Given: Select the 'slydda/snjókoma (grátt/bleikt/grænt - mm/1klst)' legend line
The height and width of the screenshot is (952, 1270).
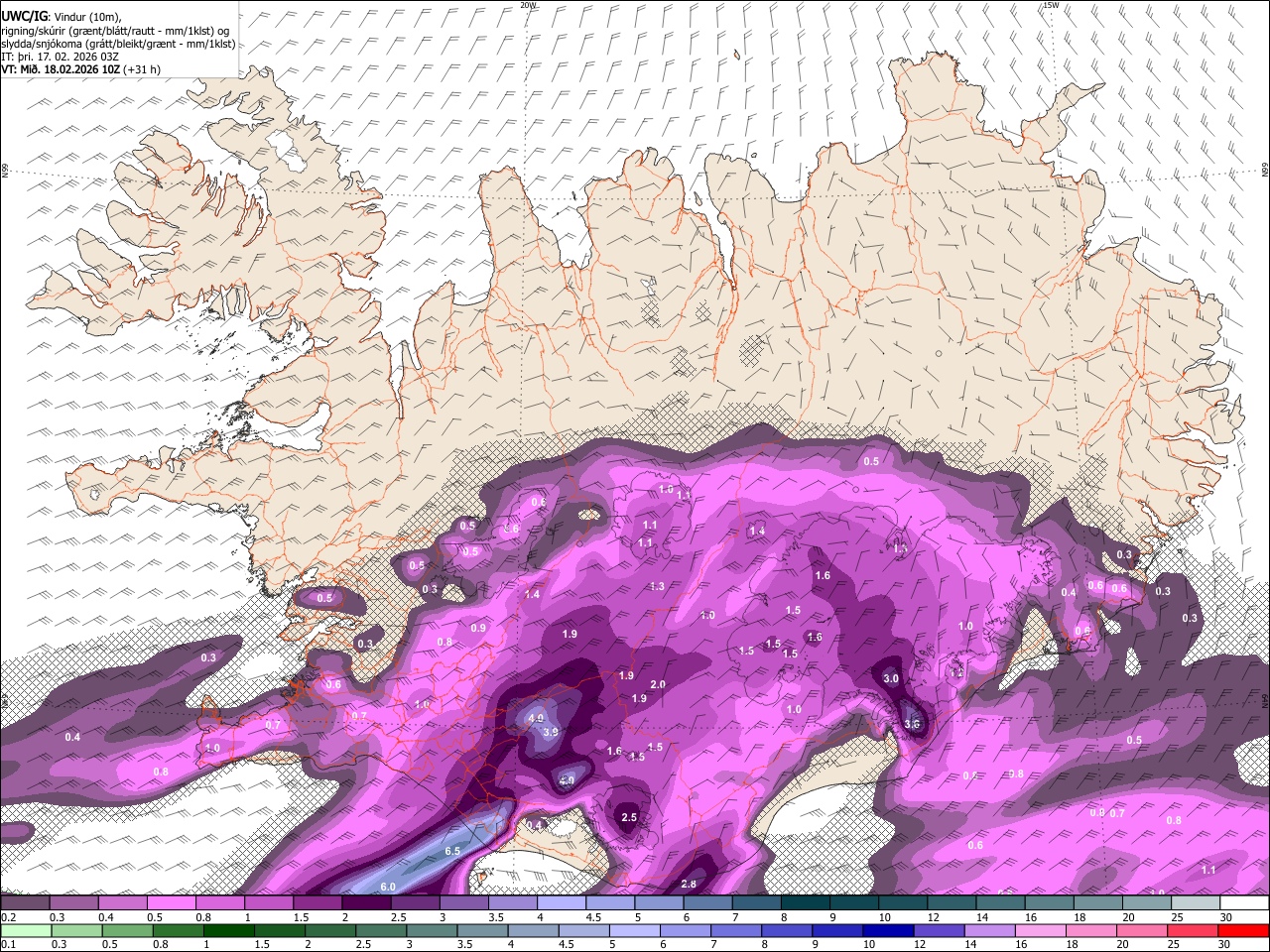Looking at the screenshot, I should (118, 44).
